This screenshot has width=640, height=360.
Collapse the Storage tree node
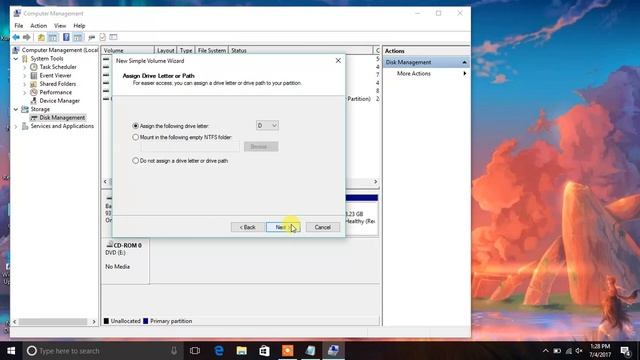tap(16, 109)
